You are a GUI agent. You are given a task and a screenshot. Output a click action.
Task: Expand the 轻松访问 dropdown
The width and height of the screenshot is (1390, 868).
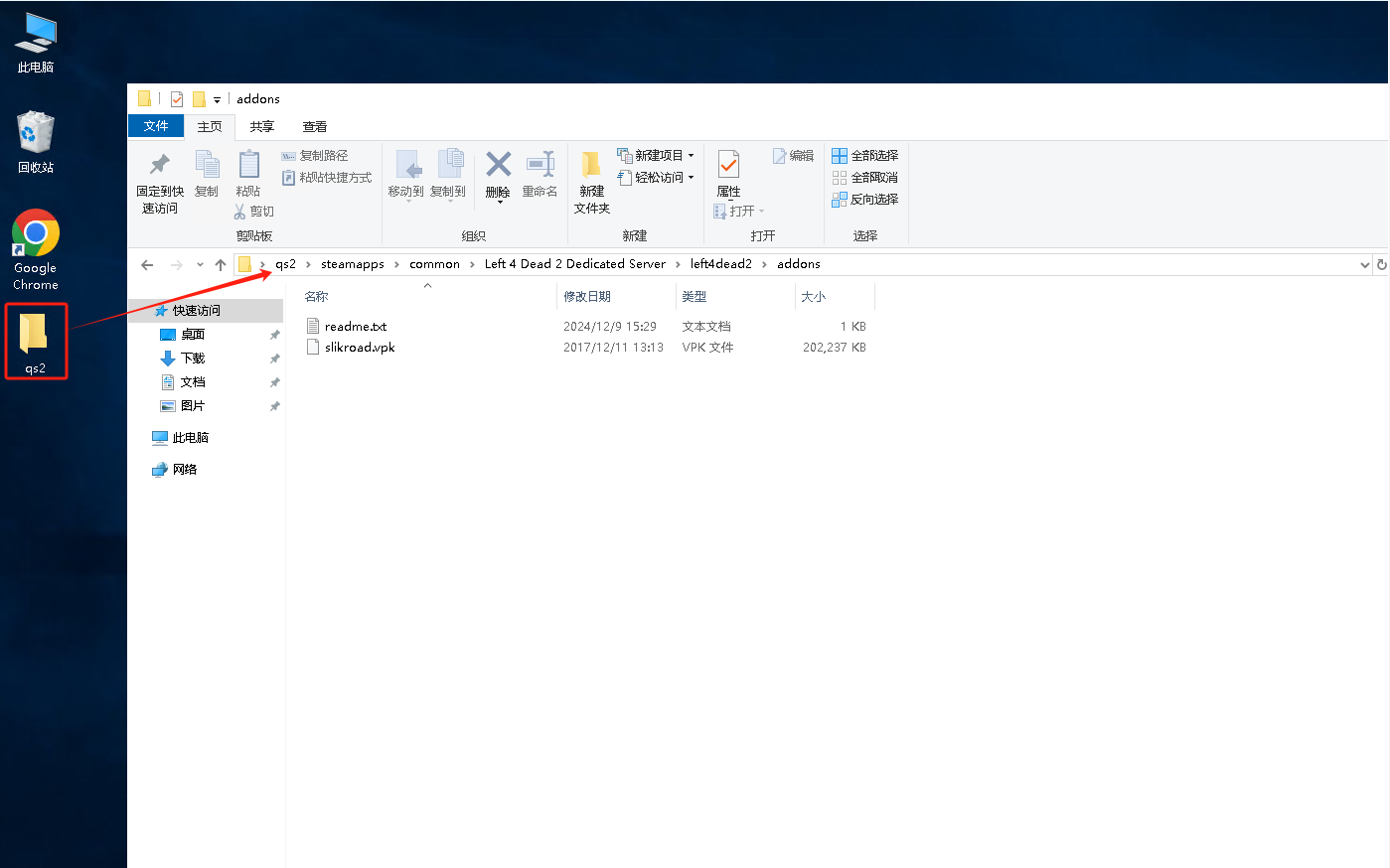[x=692, y=178]
